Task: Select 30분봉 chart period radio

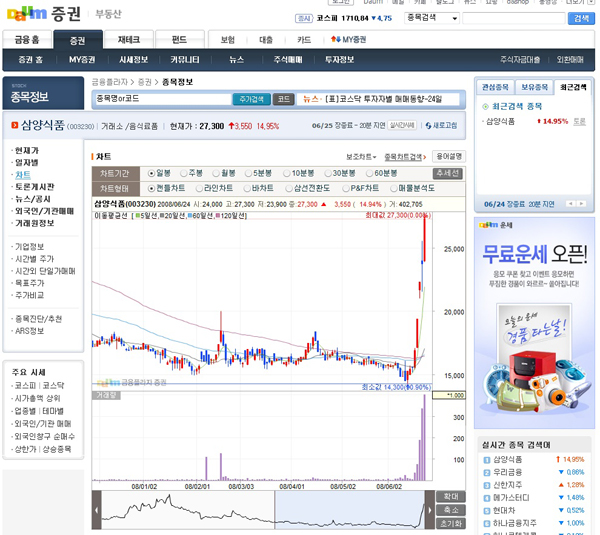Action: [x=328, y=173]
